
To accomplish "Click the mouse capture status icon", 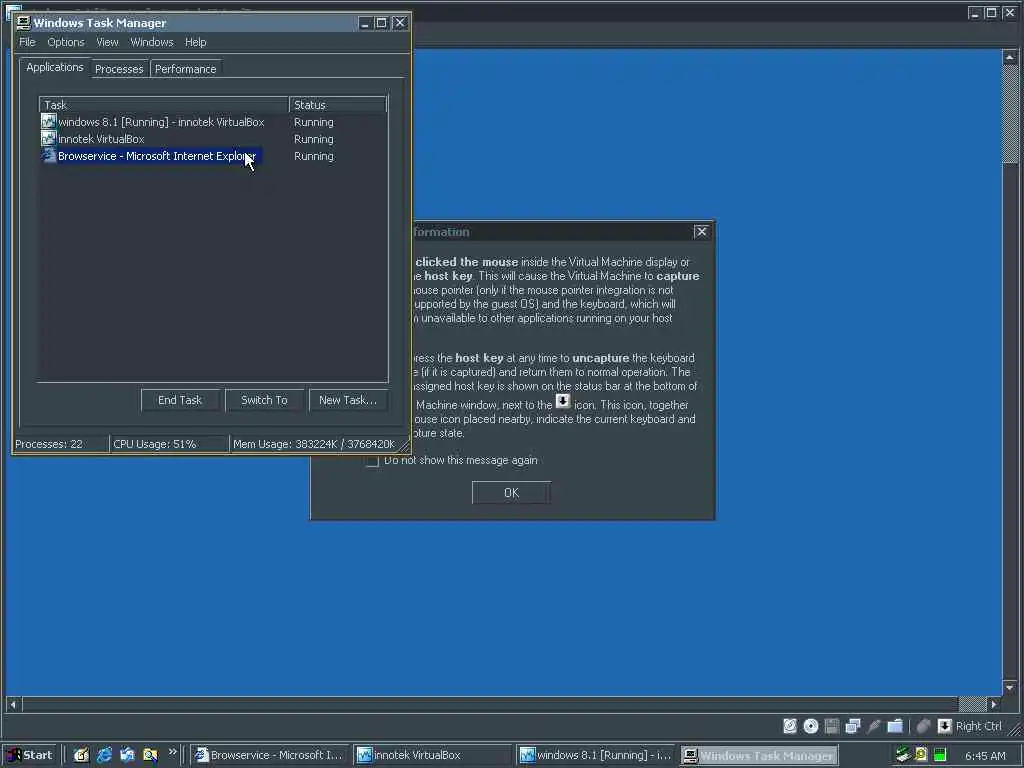I will [x=923, y=726].
